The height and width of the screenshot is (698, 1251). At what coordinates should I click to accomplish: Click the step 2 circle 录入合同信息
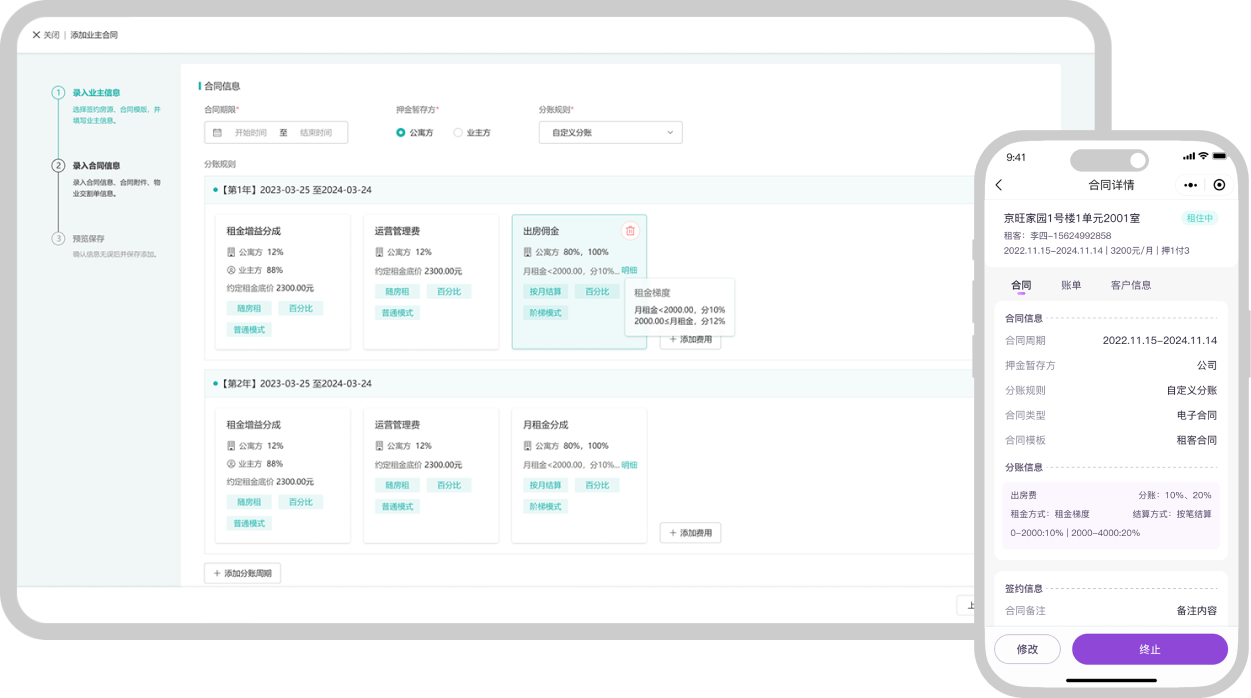click(58, 166)
